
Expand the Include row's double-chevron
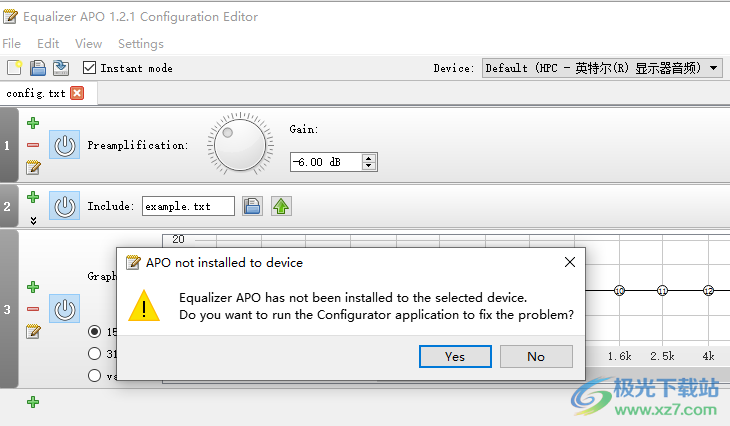tap(33, 221)
